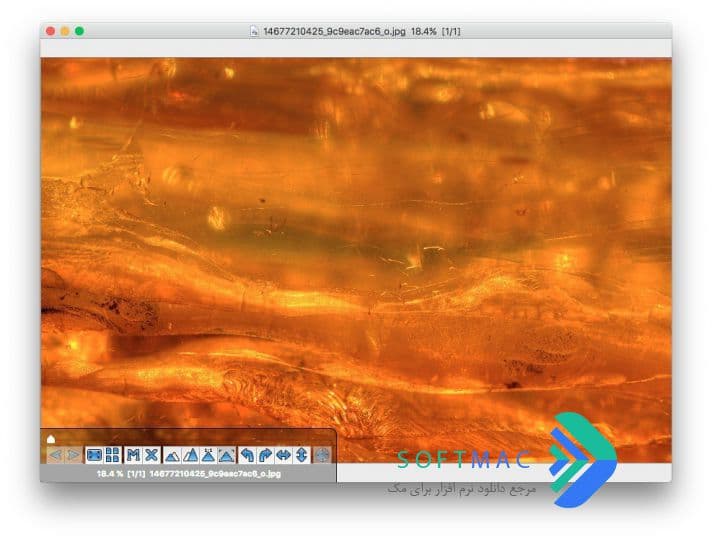Screen dimensions: 712x540
Task: Go to the next image arrow
Action: pyautogui.click(x=74, y=455)
